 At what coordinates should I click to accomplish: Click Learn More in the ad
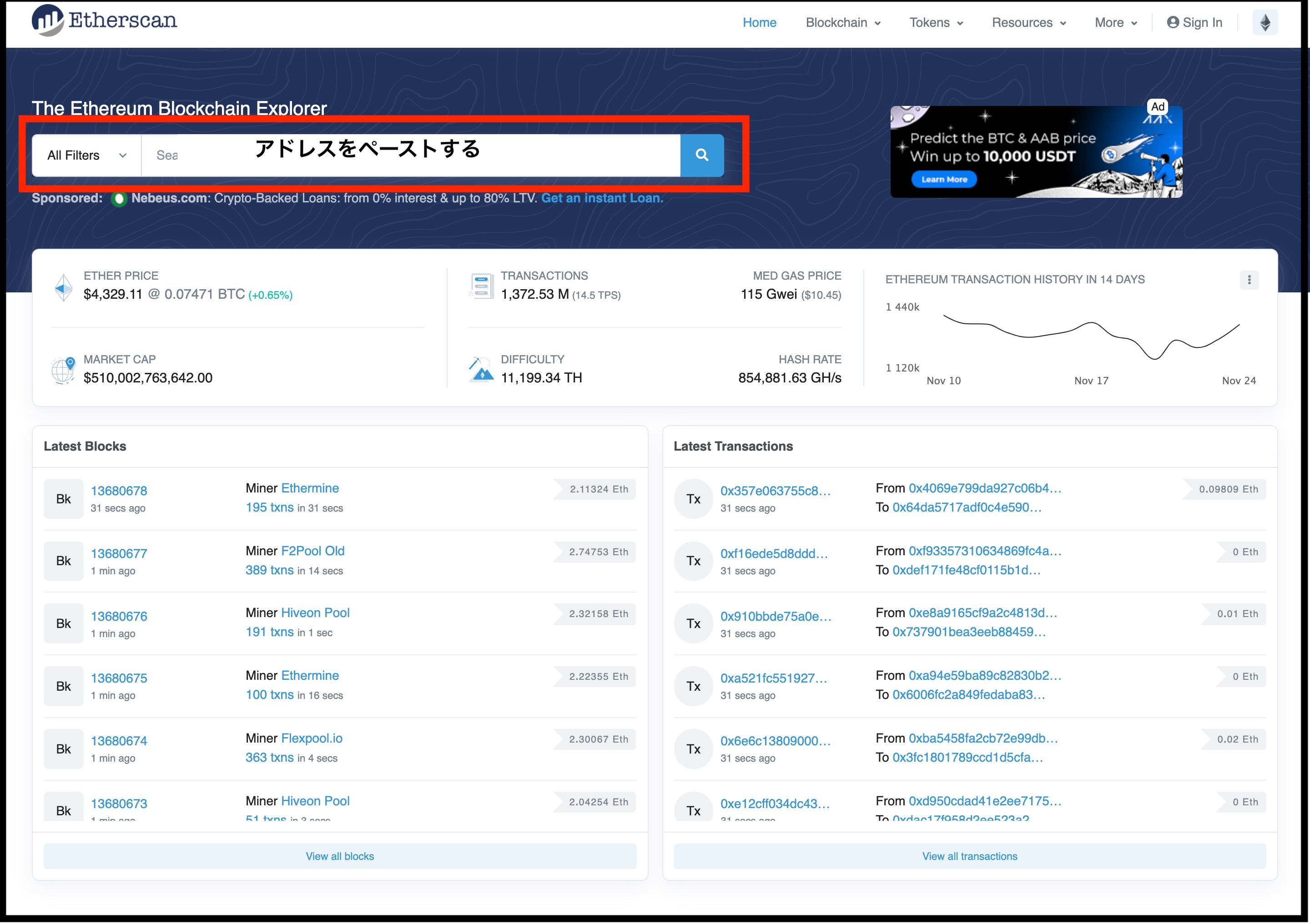coord(944,179)
